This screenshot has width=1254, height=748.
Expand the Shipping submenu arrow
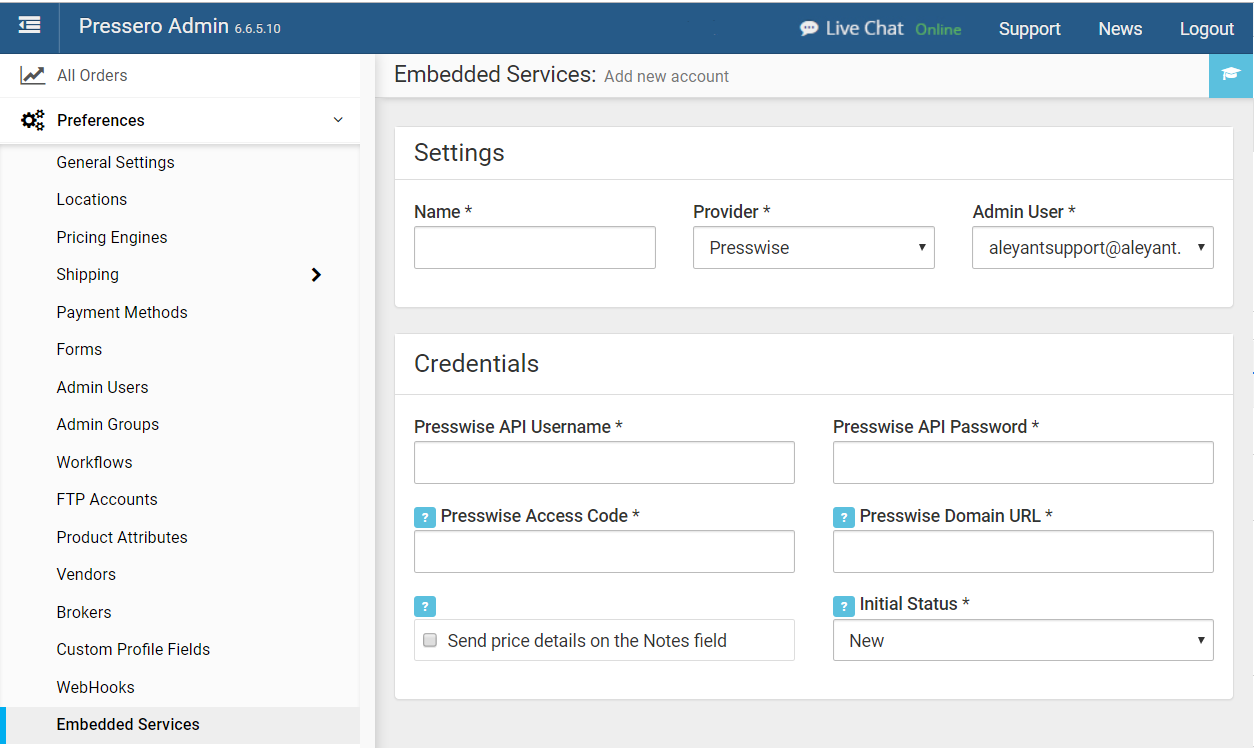coord(316,274)
